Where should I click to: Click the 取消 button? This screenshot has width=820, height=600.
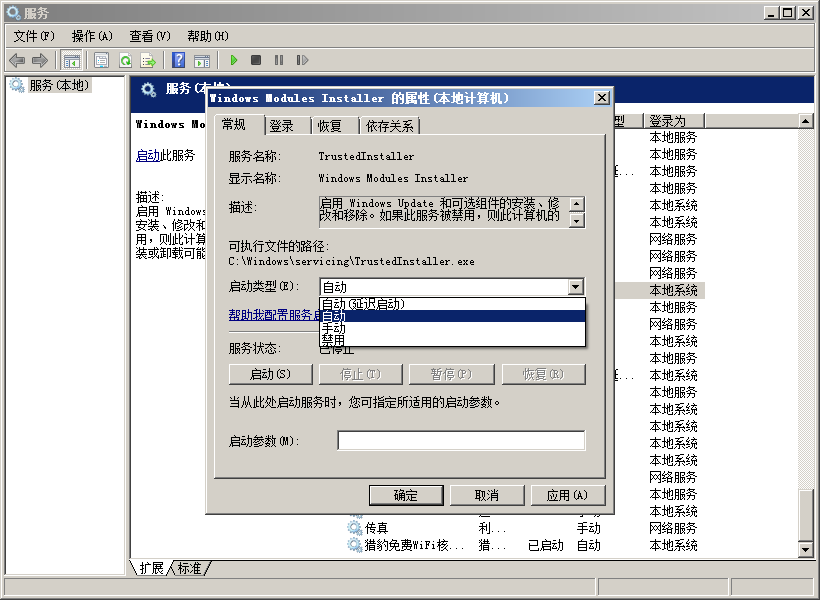pos(487,495)
